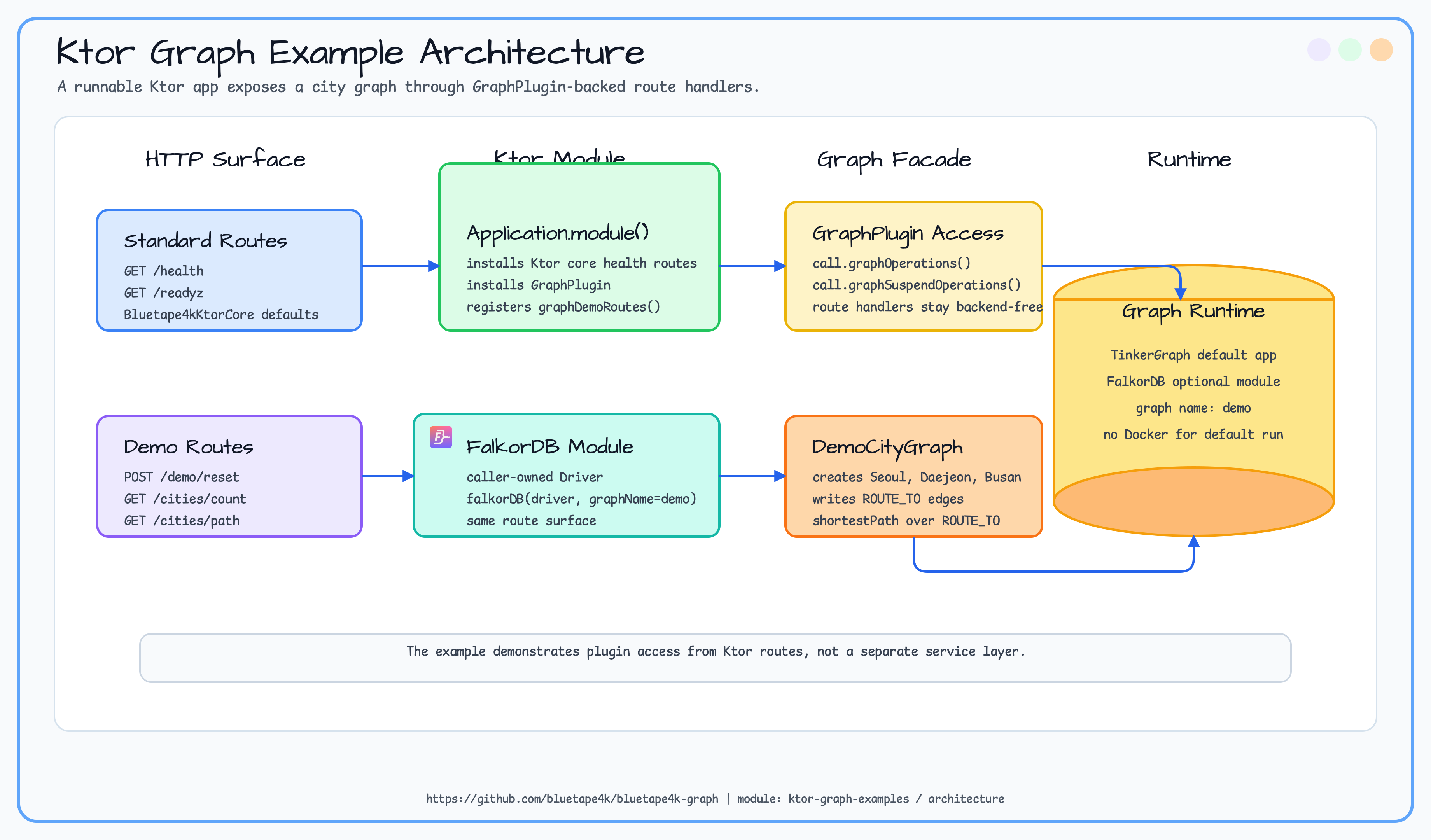Click 'writes ROUTE_TO edges' text
The width and height of the screenshot is (1431, 840).
pos(887,499)
